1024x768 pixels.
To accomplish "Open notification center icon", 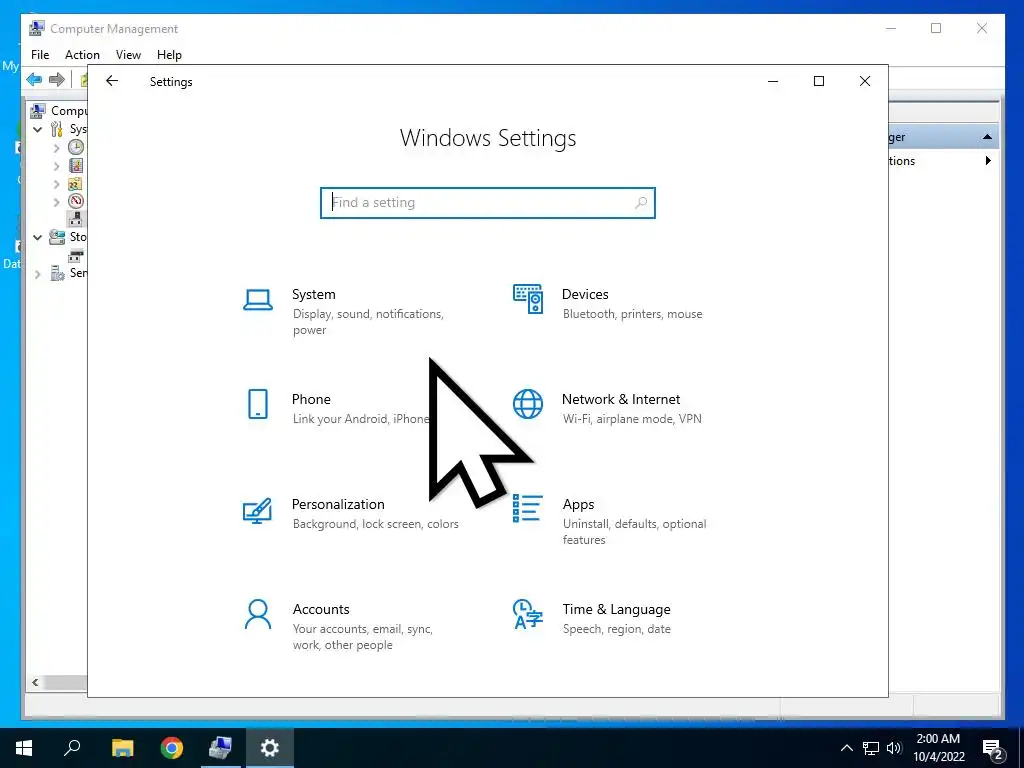I will pyautogui.click(x=993, y=749).
